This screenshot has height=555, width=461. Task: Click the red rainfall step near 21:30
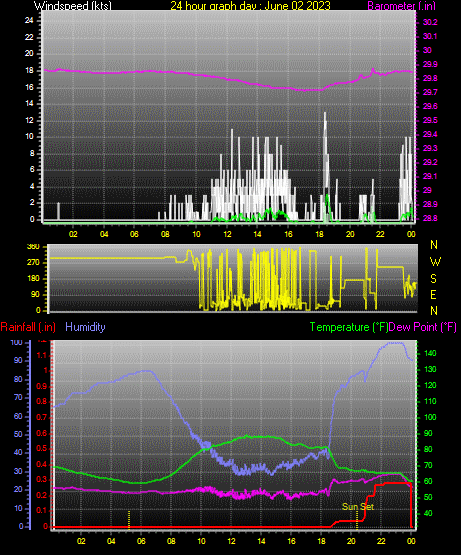(x=375, y=490)
